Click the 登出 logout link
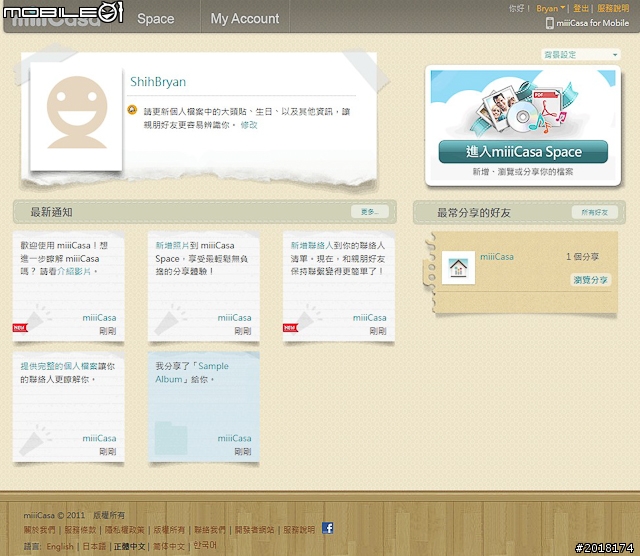Image resolution: width=640 pixels, height=556 pixels. coord(581,8)
